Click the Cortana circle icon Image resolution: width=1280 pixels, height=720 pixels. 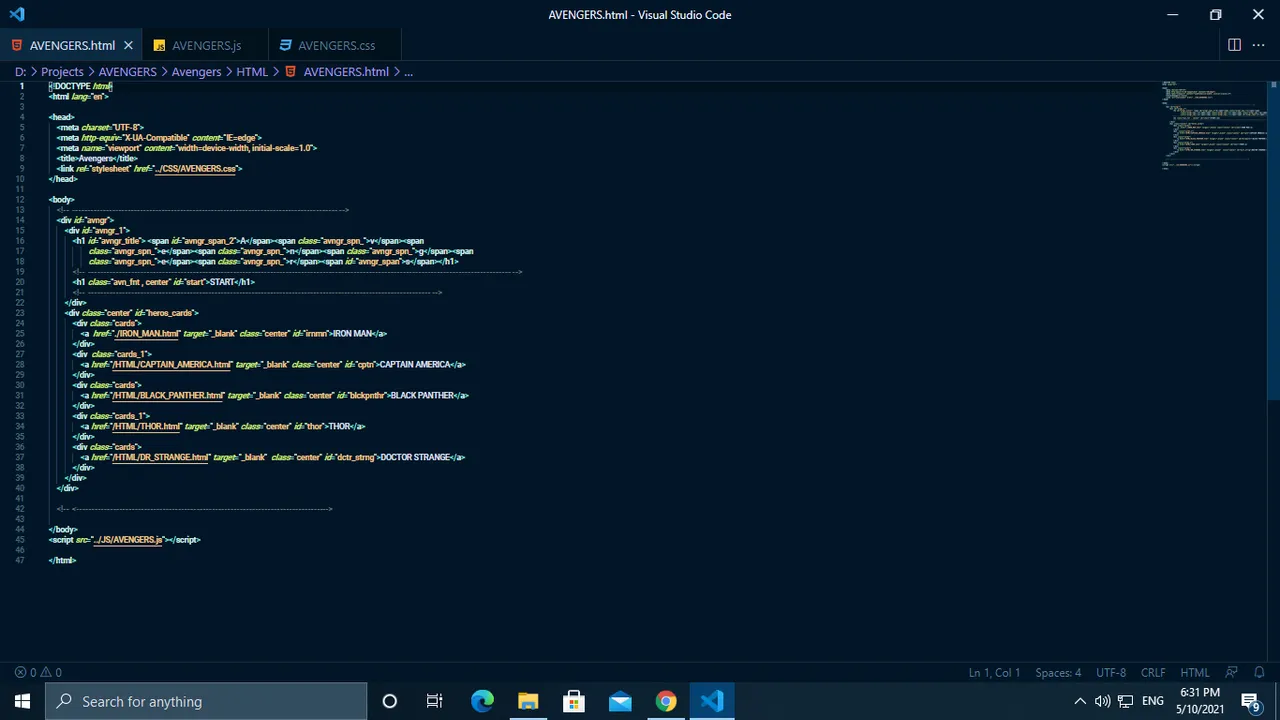(390, 701)
